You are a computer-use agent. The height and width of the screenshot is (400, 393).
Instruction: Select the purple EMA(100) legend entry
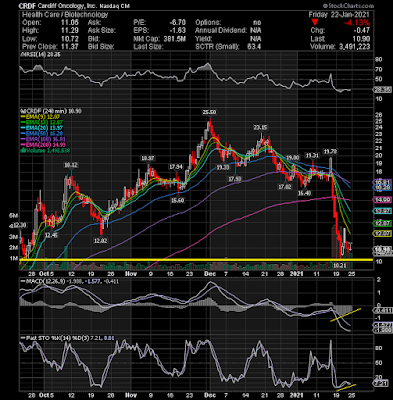(43, 139)
